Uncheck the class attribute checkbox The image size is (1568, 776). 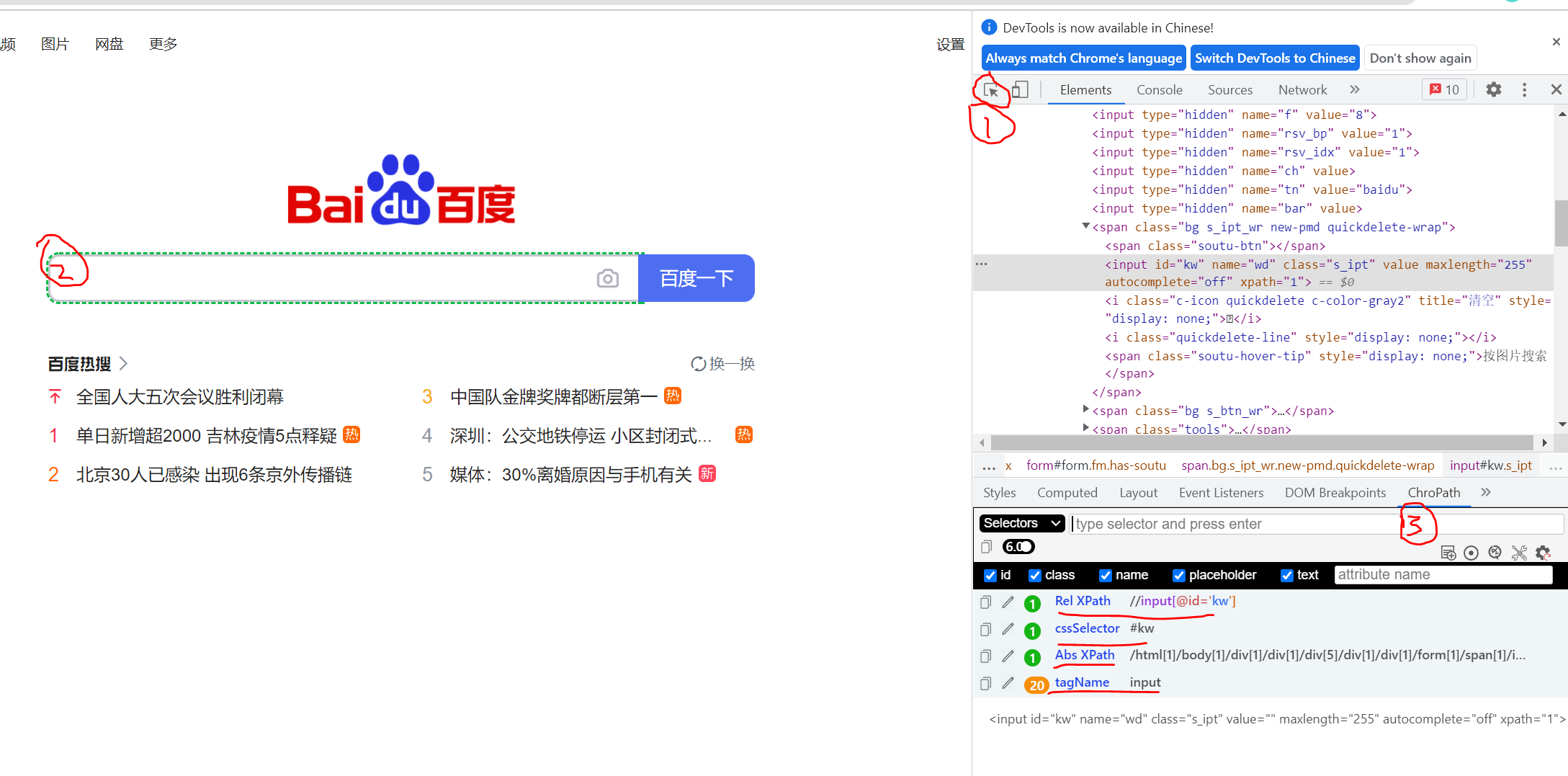(x=1035, y=575)
